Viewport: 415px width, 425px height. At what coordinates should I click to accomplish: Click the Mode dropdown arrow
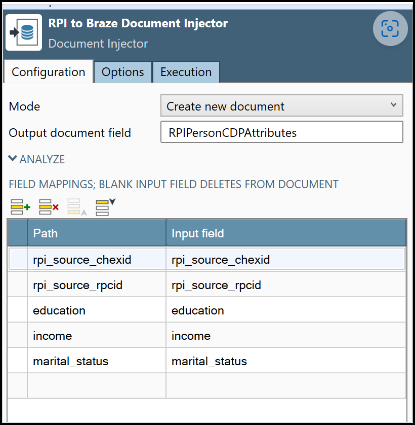coord(393,105)
